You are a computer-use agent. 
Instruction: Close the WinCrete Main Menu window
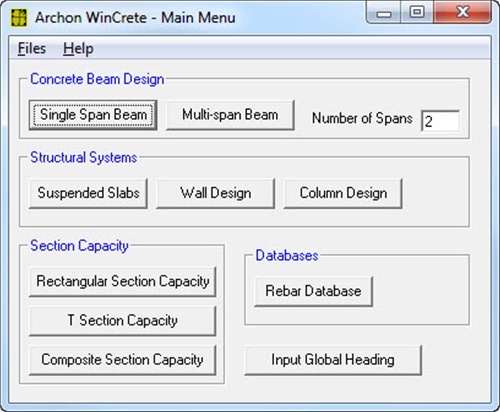463,13
